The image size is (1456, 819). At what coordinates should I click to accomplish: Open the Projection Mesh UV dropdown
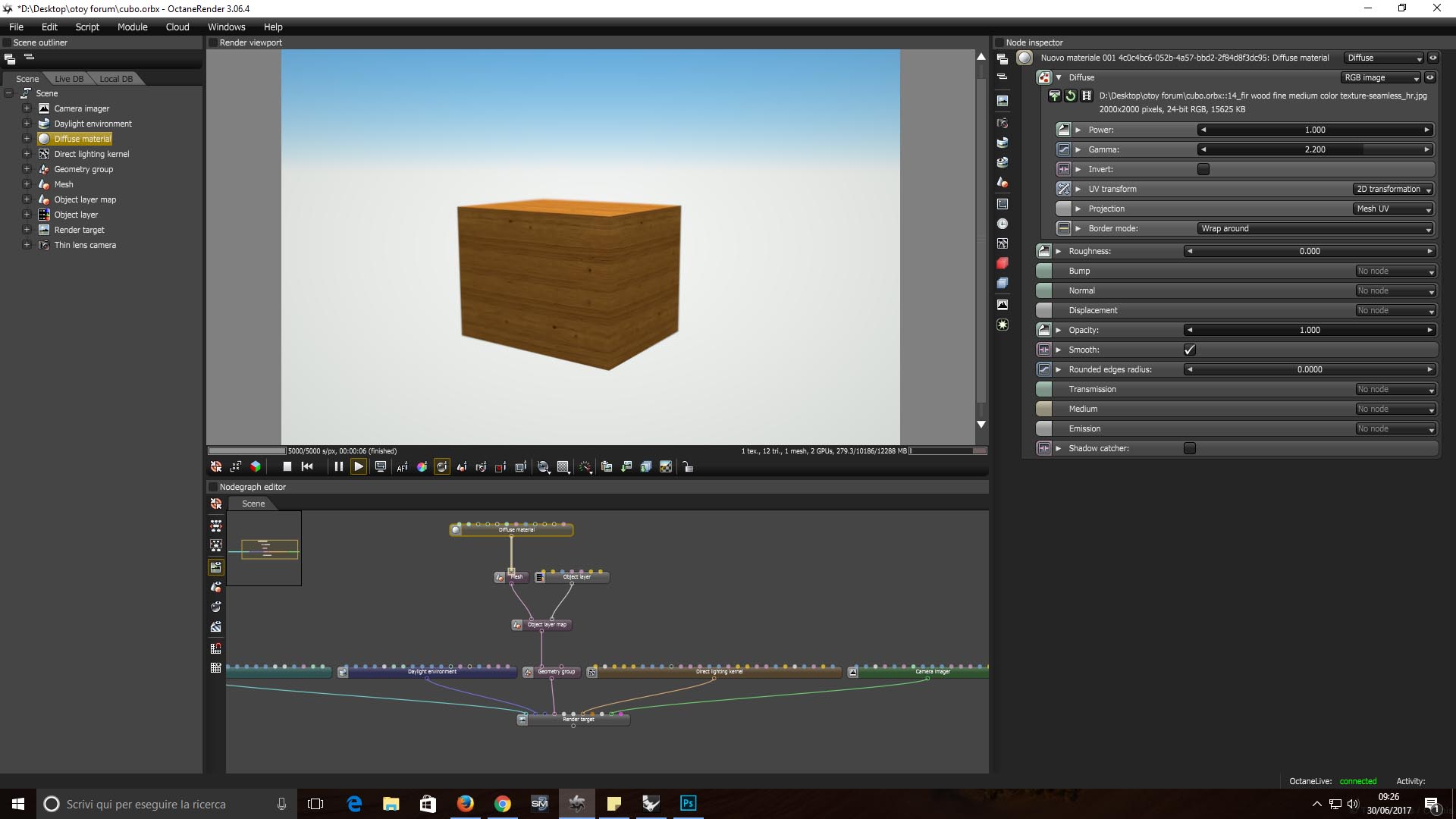(1393, 209)
